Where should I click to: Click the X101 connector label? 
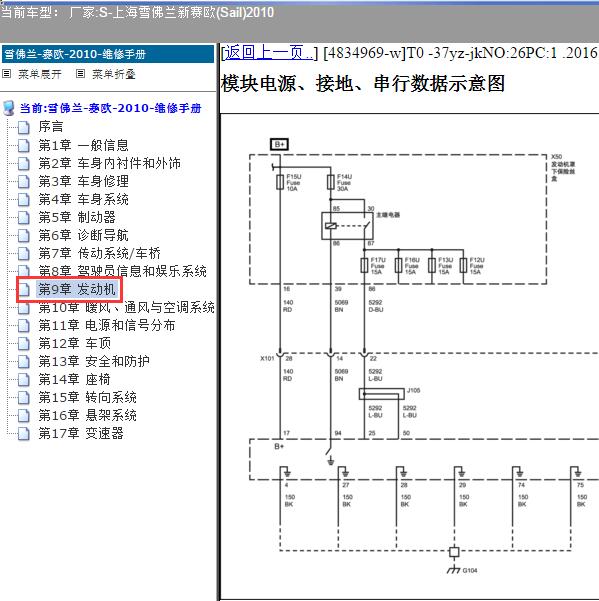(x=267, y=358)
